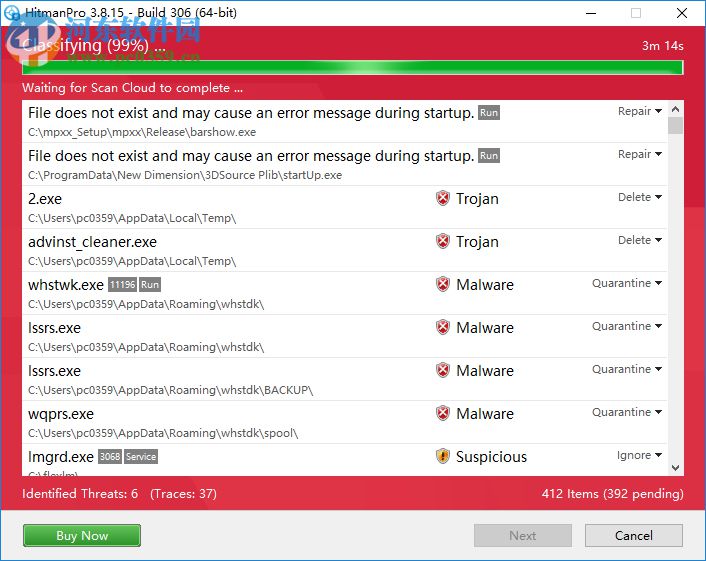706x561 pixels.
Task: Select the wqprs.exe file name
Action: tap(61, 414)
